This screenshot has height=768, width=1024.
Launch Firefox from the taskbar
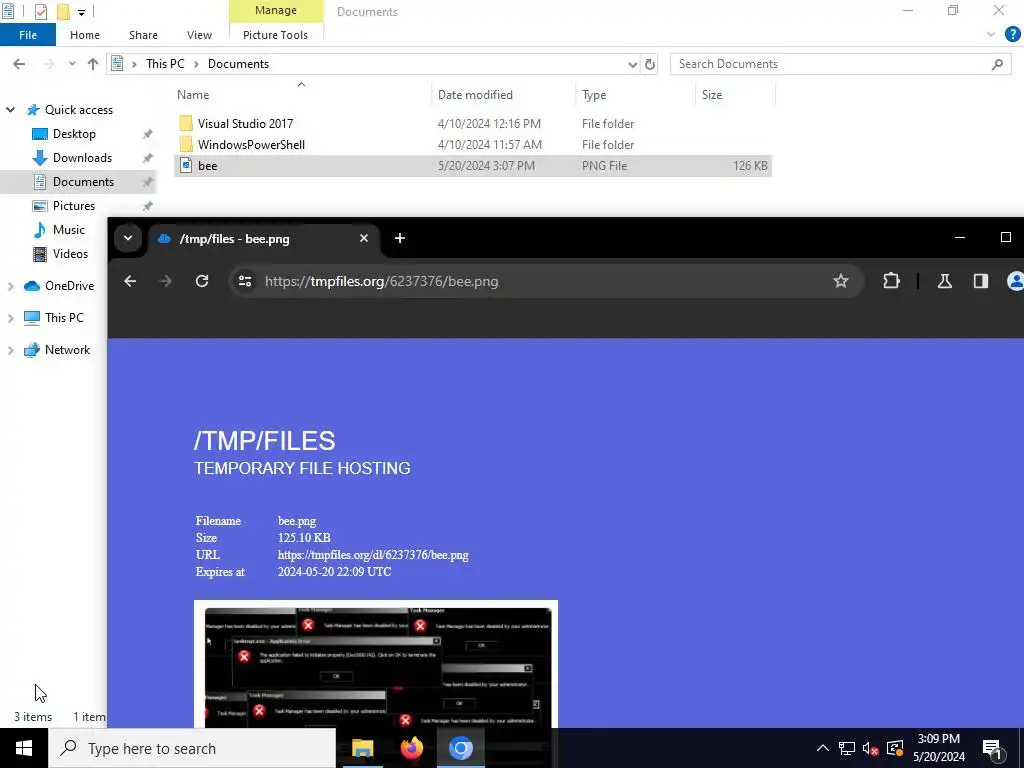point(411,748)
